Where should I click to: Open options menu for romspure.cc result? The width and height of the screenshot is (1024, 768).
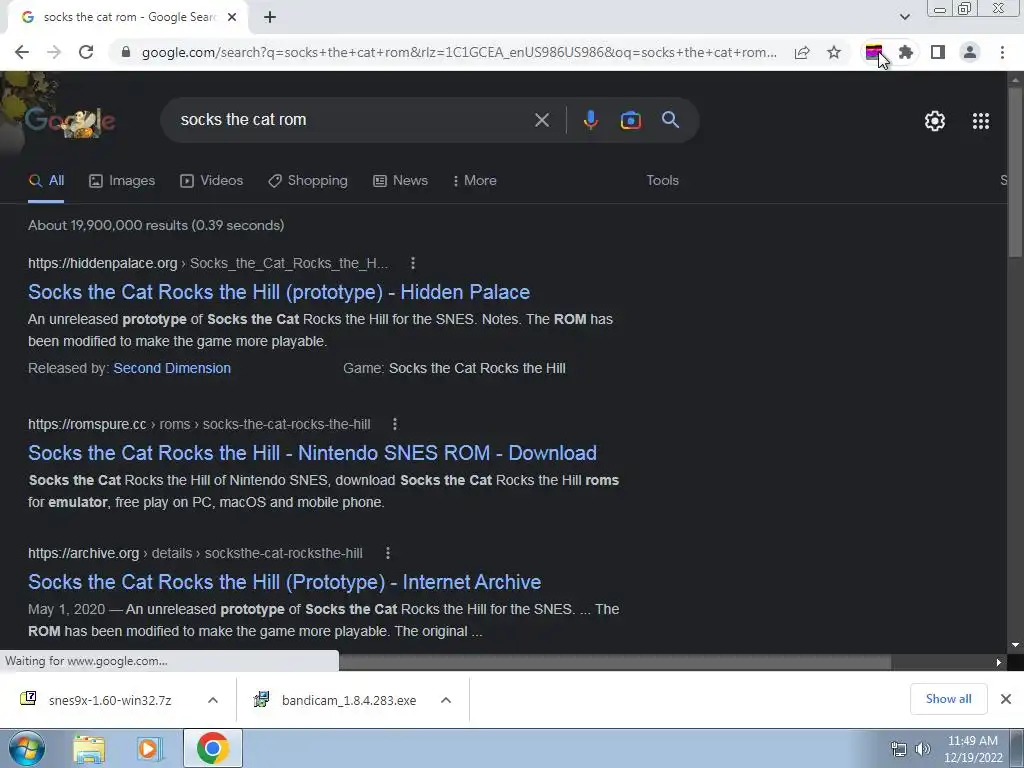[x=394, y=424]
